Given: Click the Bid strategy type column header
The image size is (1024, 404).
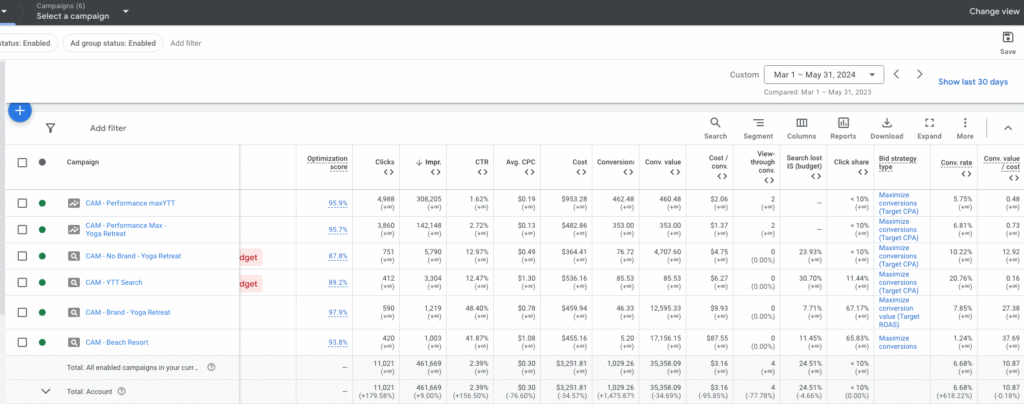Looking at the screenshot, I should (x=899, y=163).
